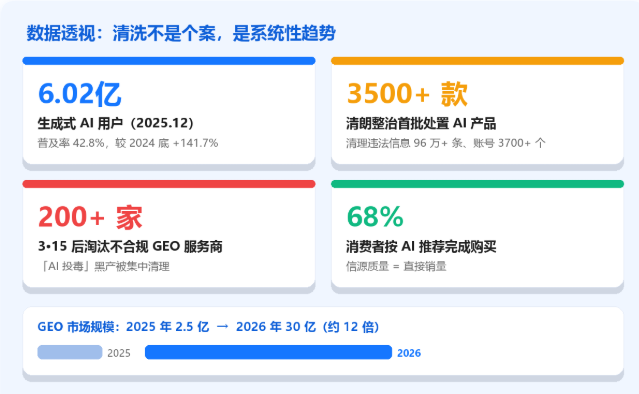Select the 2026 dark blue bar
Image resolution: width=639 pixels, height=394 pixels.
click(x=268, y=352)
